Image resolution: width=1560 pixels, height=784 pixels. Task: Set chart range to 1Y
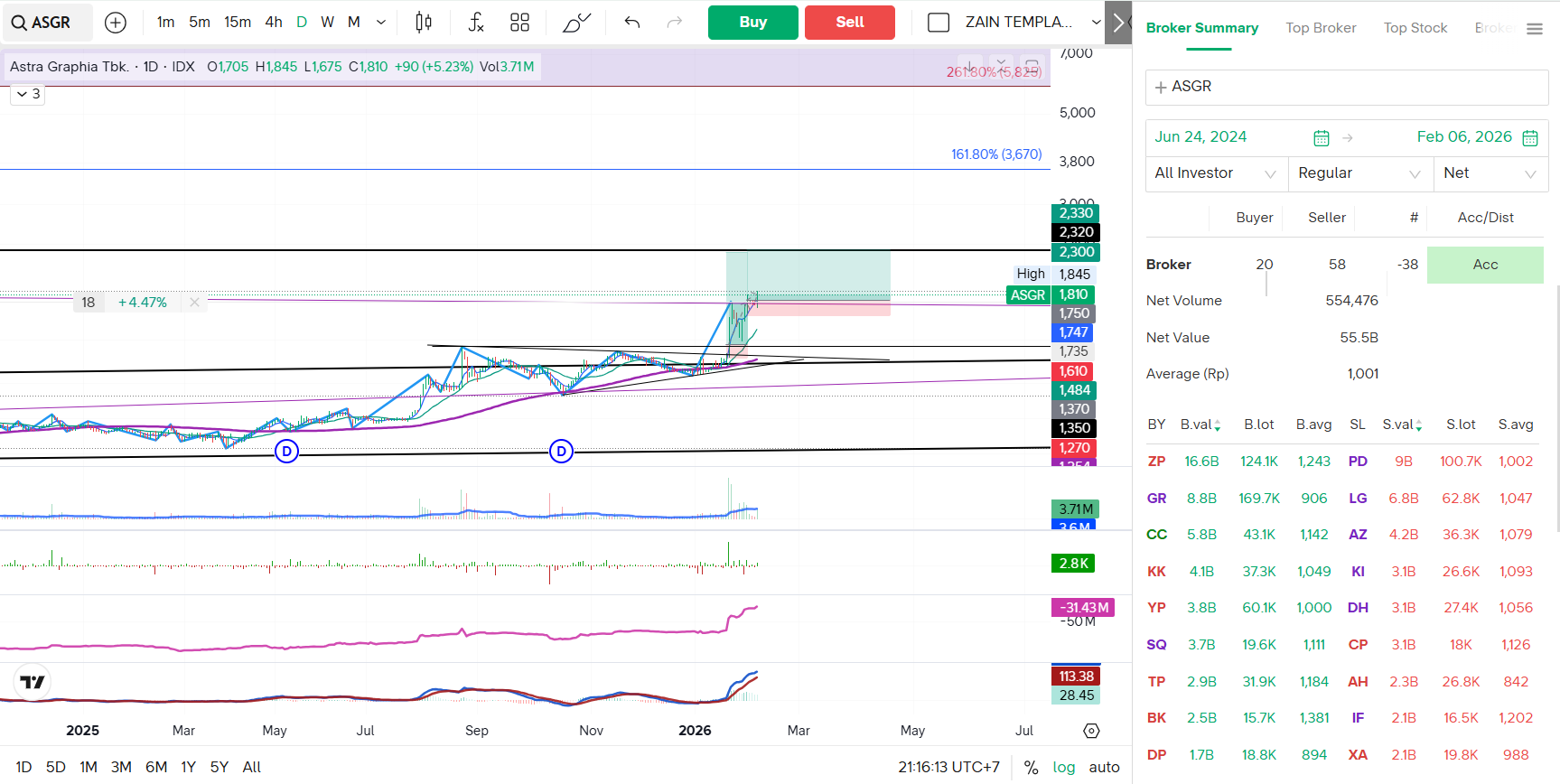point(188,768)
